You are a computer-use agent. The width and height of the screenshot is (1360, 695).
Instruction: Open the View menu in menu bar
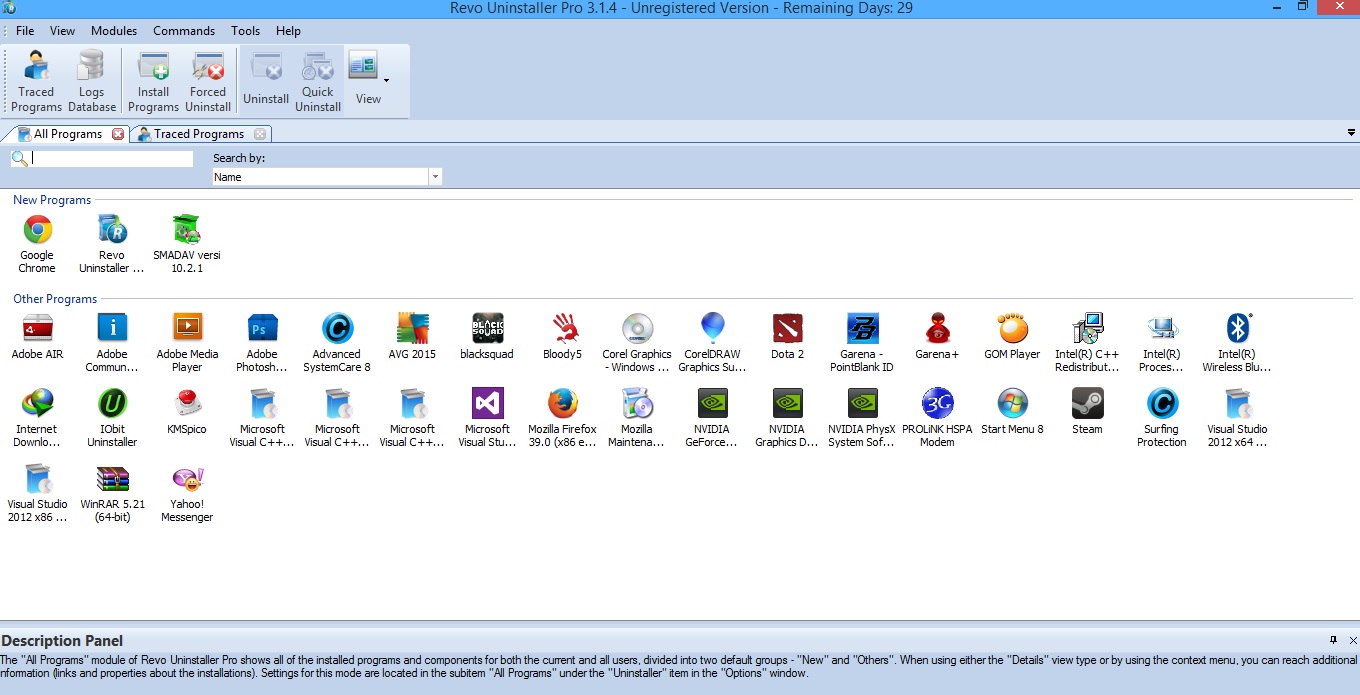coord(62,31)
